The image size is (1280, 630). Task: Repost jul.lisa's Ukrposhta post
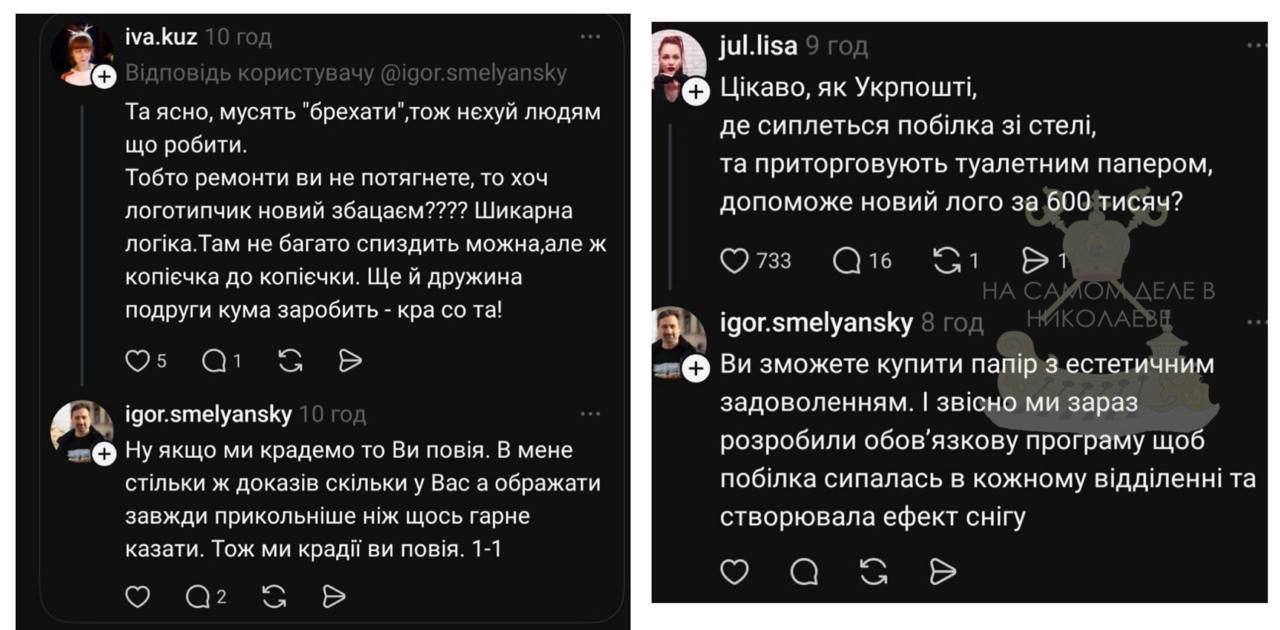point(945,260)
